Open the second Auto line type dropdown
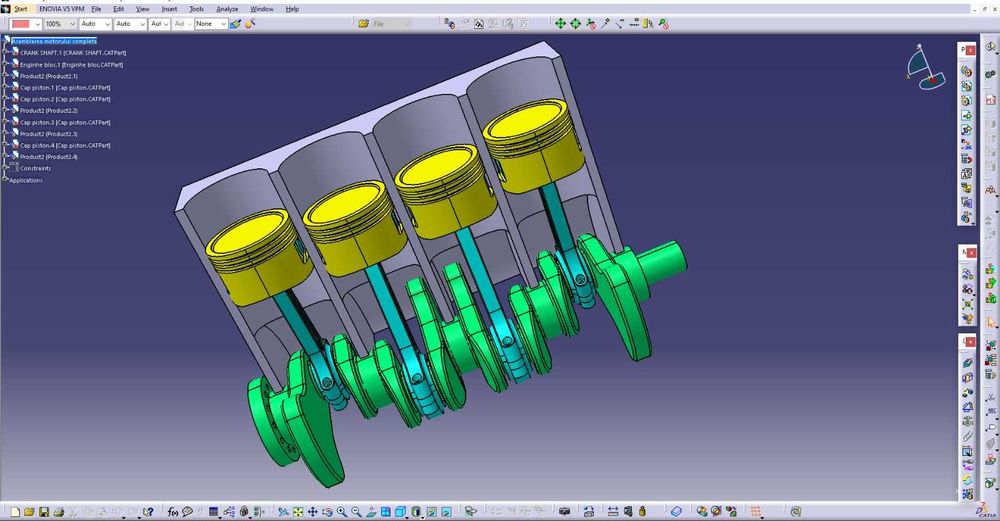 pos(142,24)
